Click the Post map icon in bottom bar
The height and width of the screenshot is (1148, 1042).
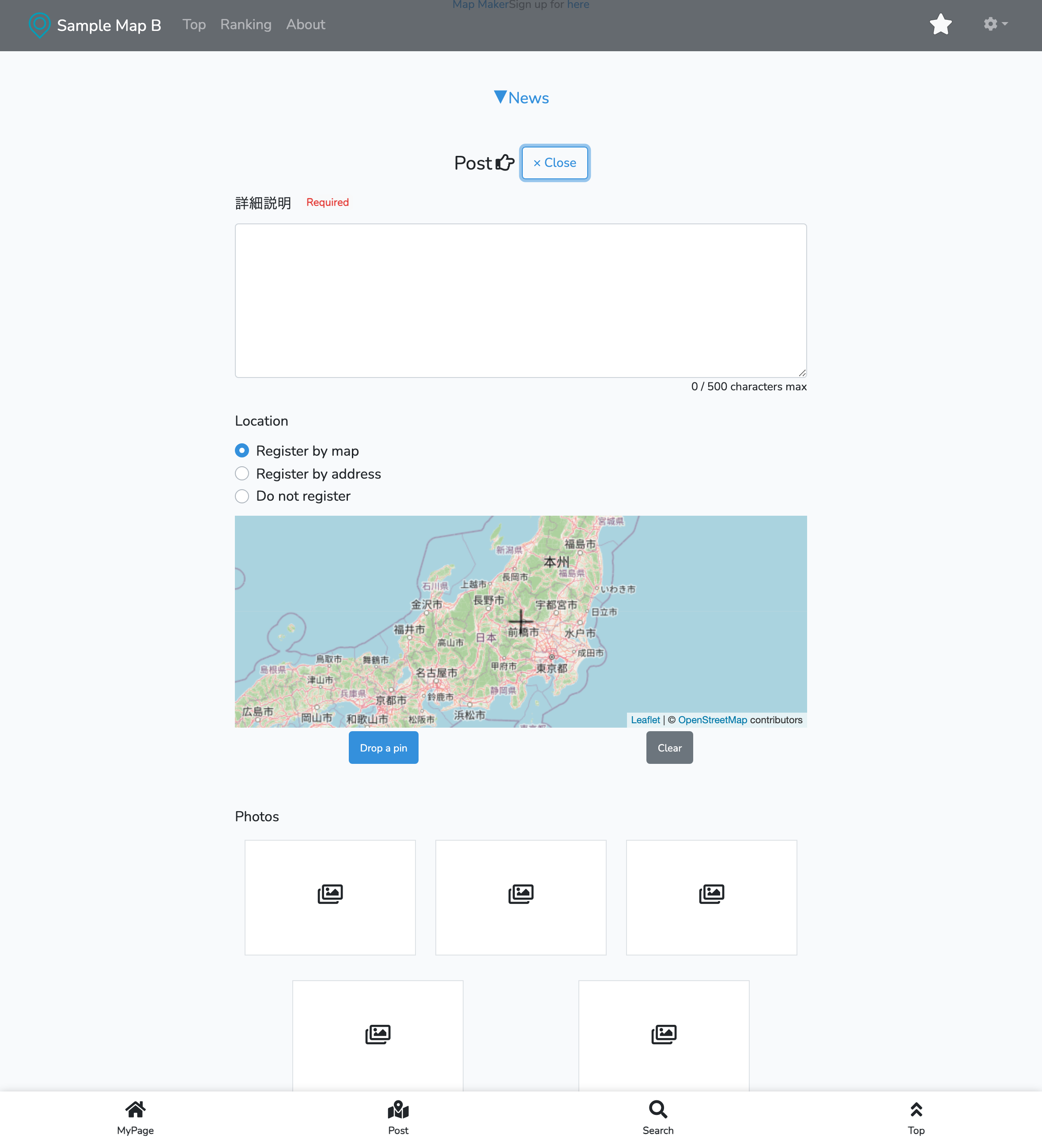(x=399, y=1109)
